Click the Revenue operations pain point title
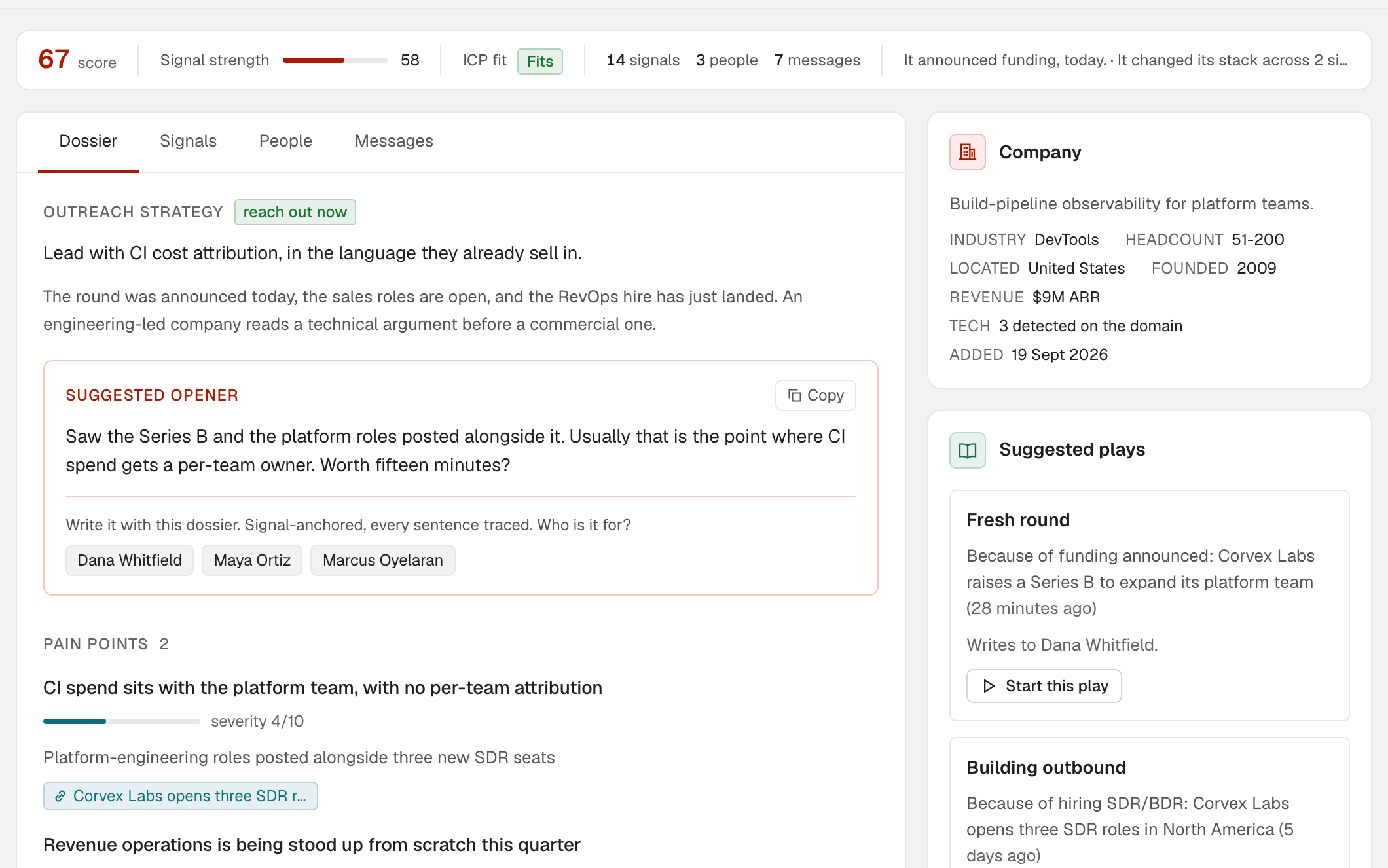Viewport: 1388px width, 868px height. (312, 845)
